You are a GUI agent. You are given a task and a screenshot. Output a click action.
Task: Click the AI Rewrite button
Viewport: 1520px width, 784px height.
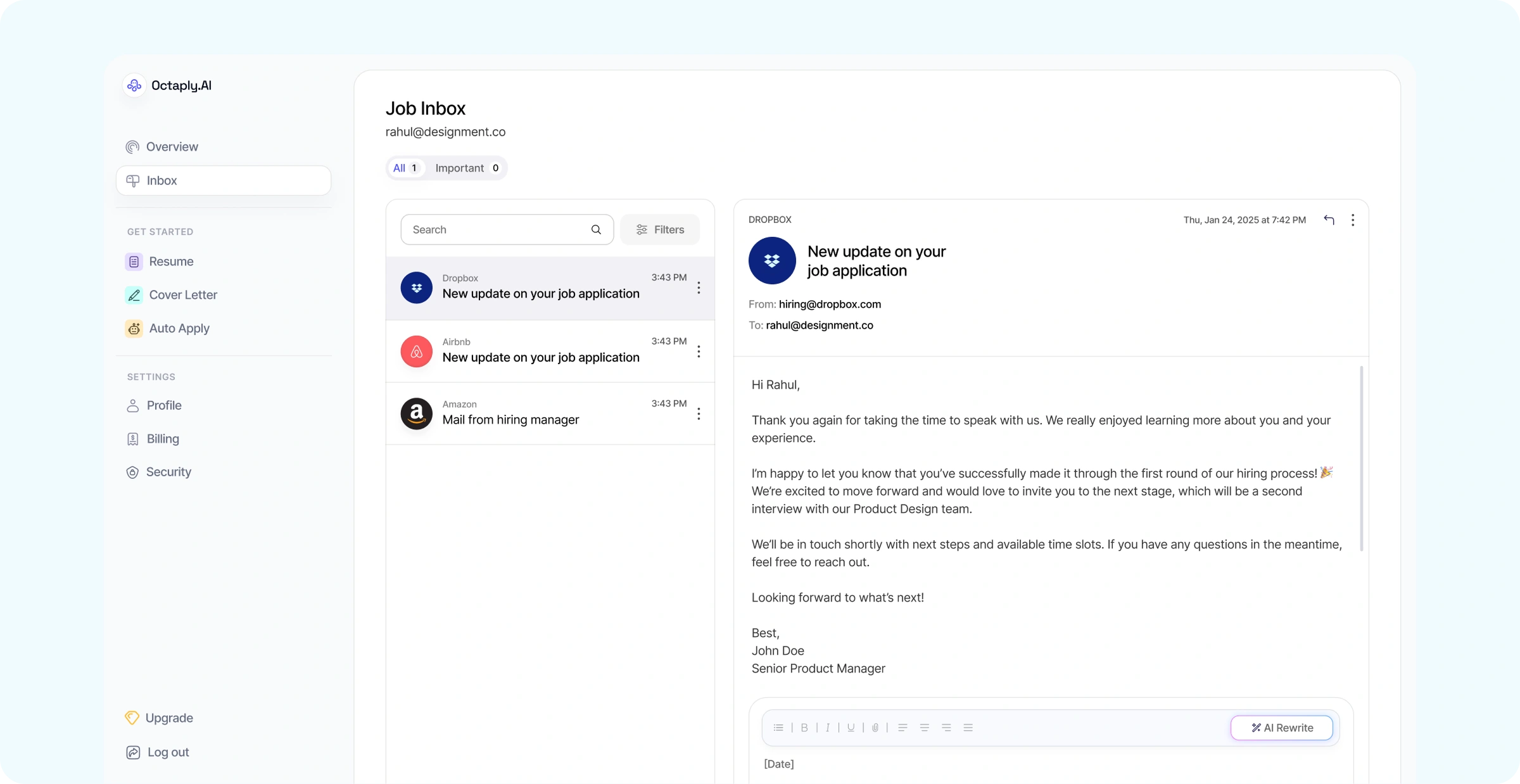[1282, 728]
